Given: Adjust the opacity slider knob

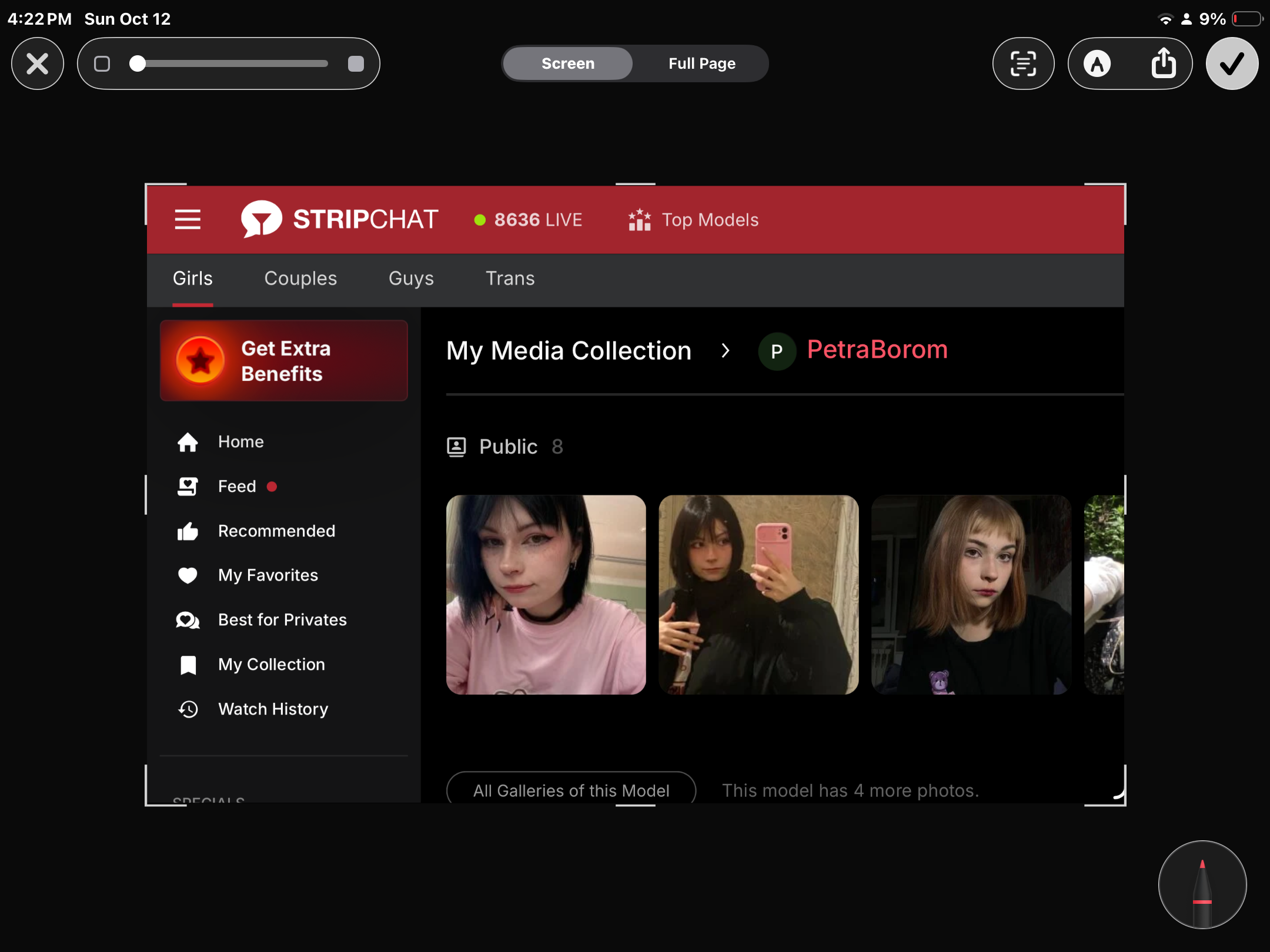Looking at the screenshot, I should (x=138, y=63).
